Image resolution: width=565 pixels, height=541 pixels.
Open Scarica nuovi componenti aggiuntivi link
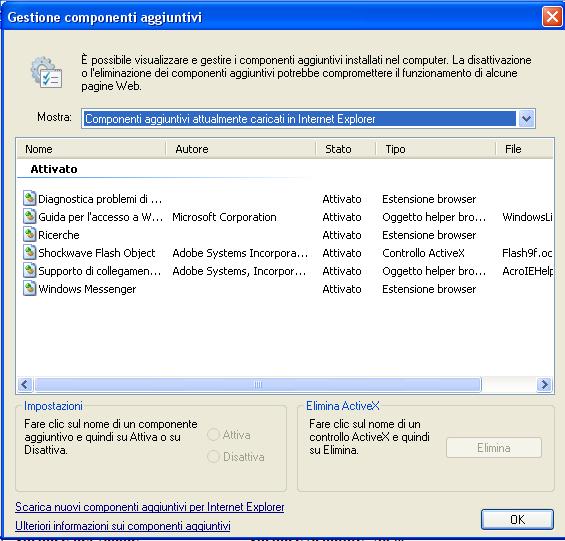tap(150, 507)
